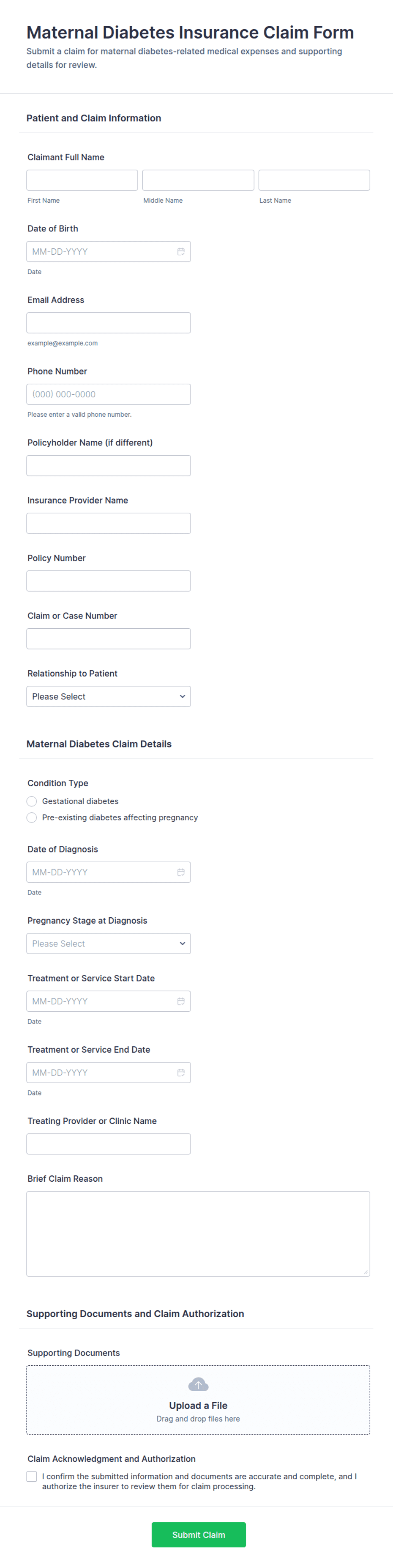Focus Treating Provider or Clinic Name field
This screenshot has height=1568, width=393.
pos(108,1144)
